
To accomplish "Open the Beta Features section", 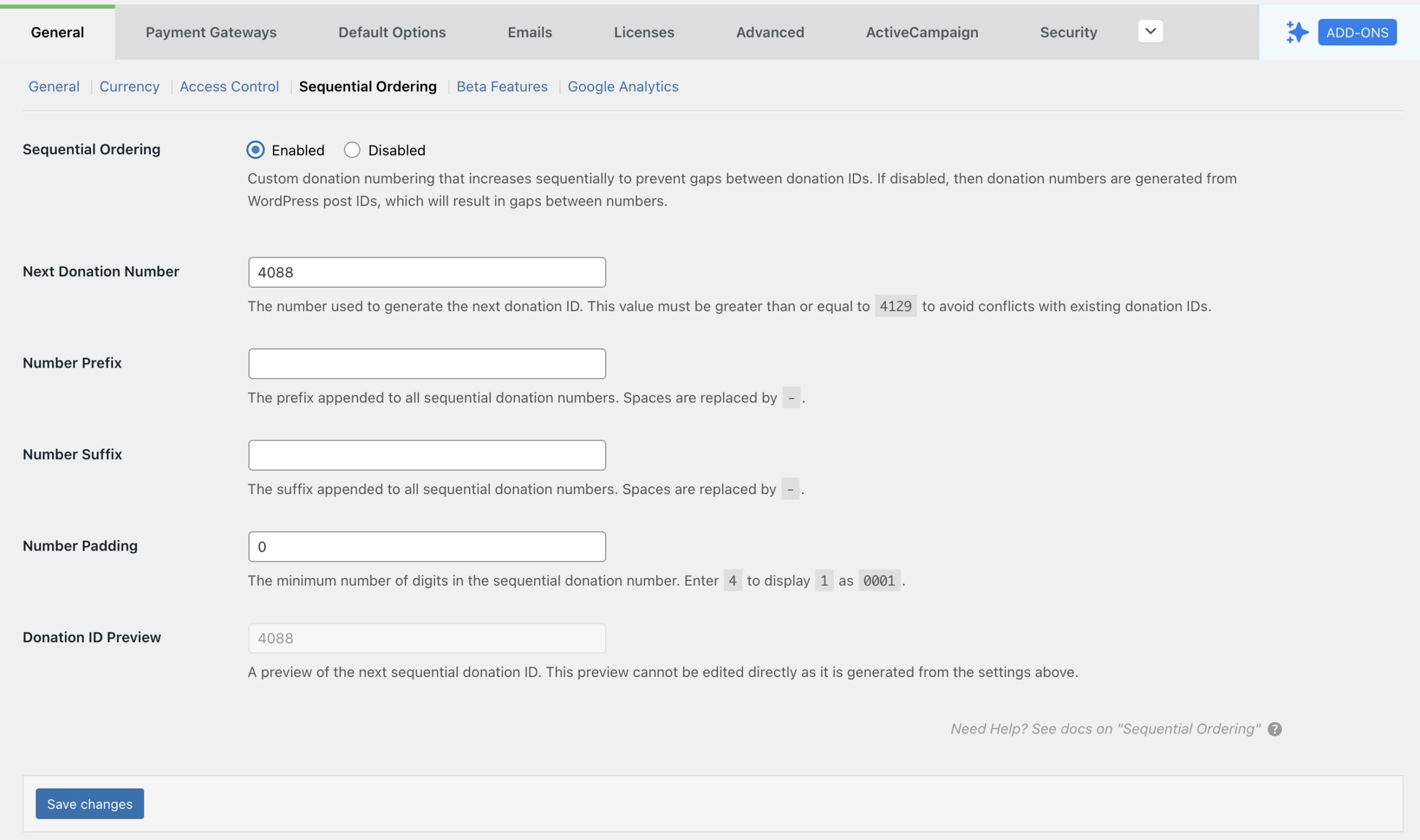I will click(501, 86).
